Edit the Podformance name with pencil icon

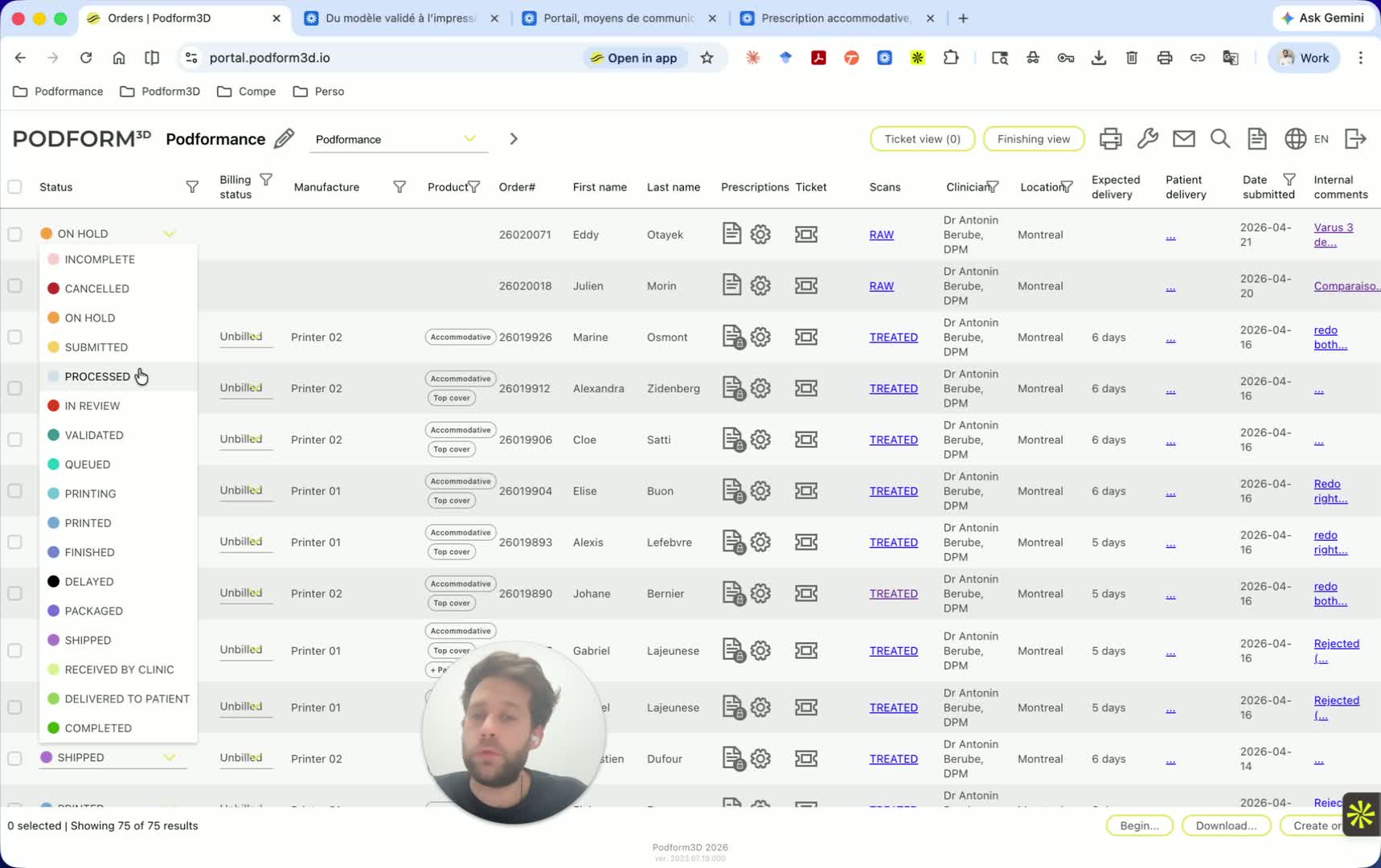click(x=284, y=139)
